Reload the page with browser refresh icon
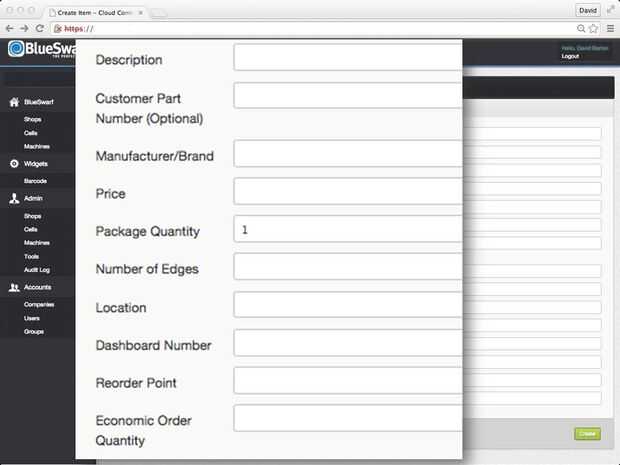 (x=40, y=28)
